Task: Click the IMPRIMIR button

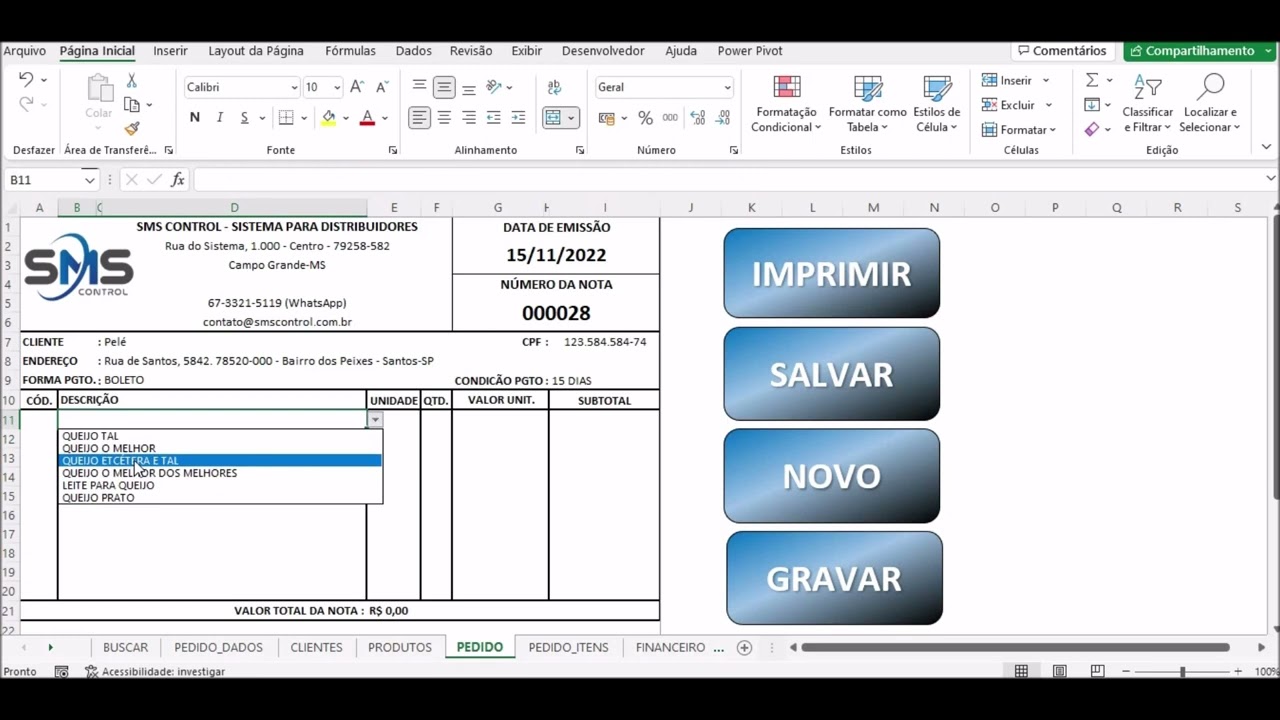Action: click(831, 273)
